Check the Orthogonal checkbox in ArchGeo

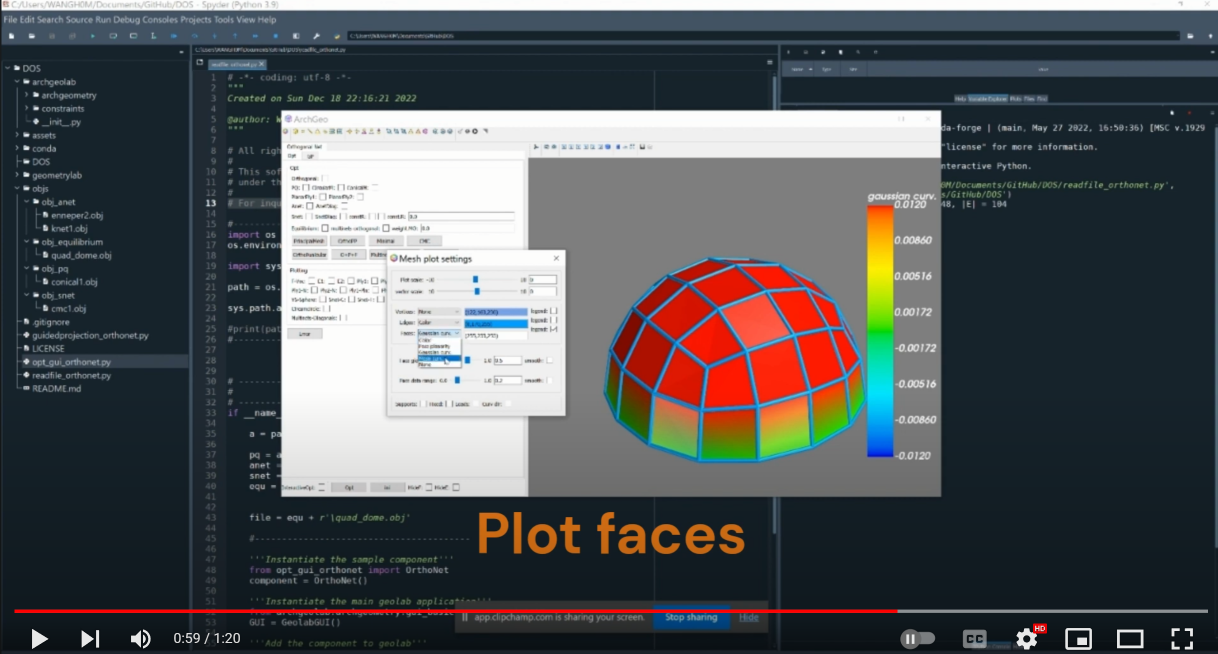324,177
